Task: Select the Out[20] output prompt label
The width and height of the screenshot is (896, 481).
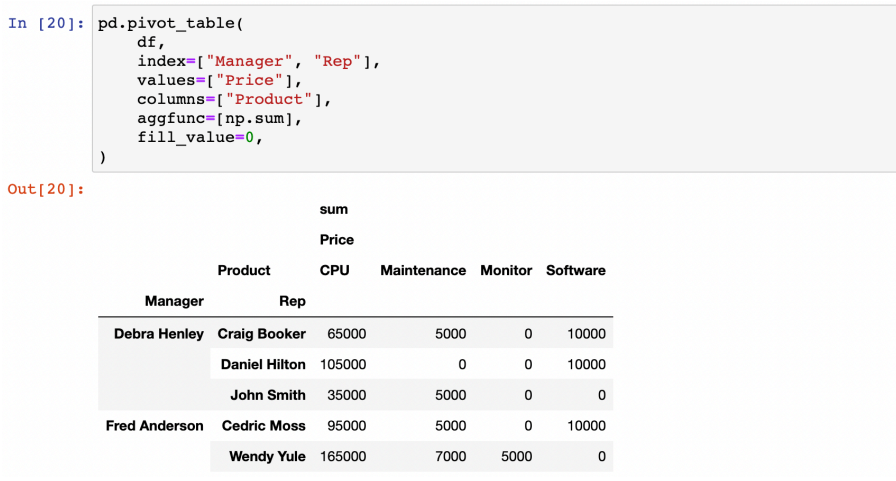Action: 46,189
